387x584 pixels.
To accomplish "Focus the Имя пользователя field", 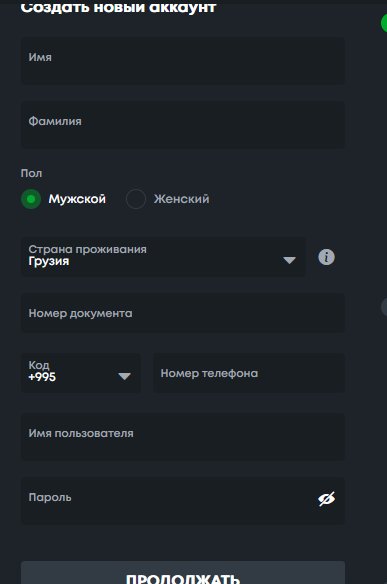I will click(x=183, y=437).
